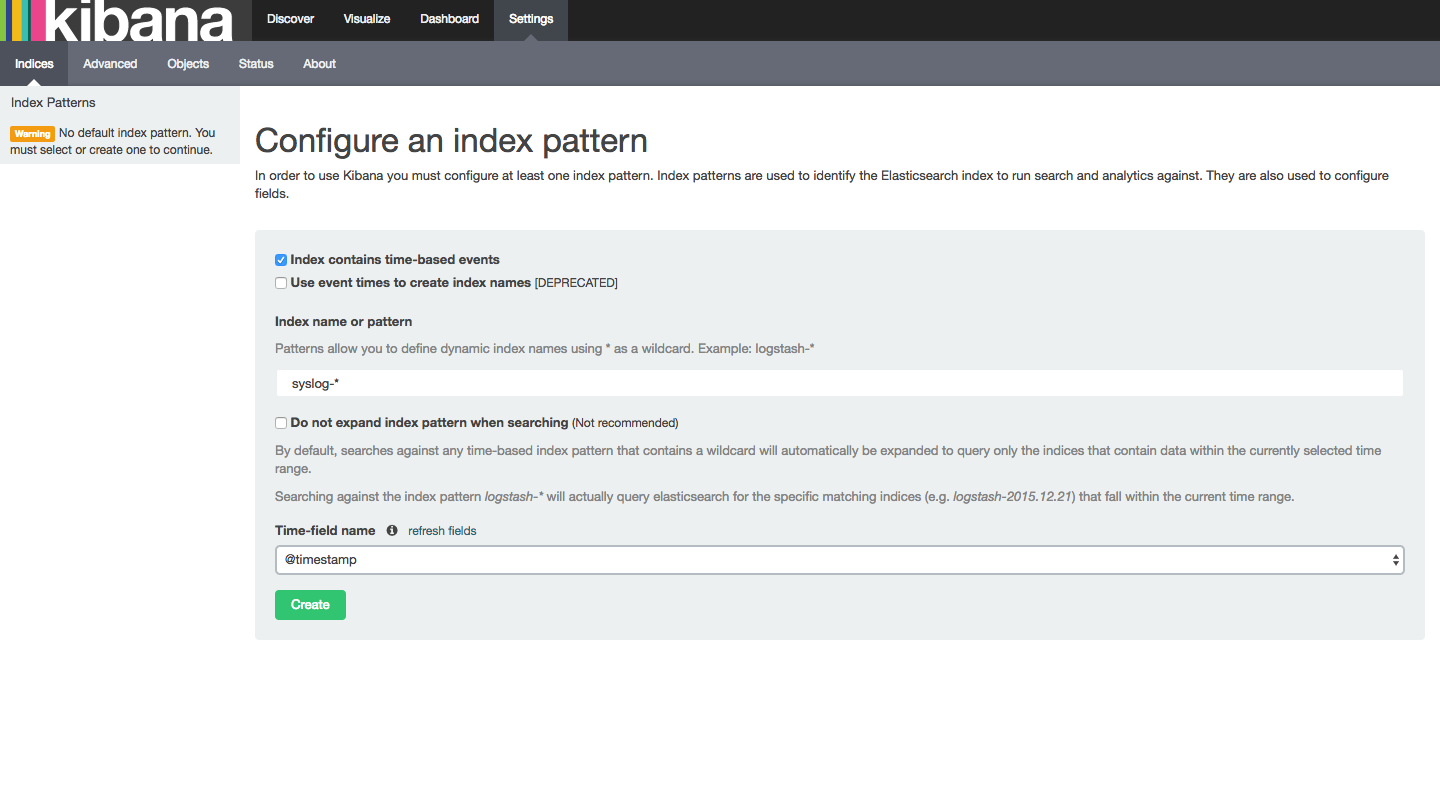1440x799 pixels.
Task: View the Status page
Action: tap(256, 64)
